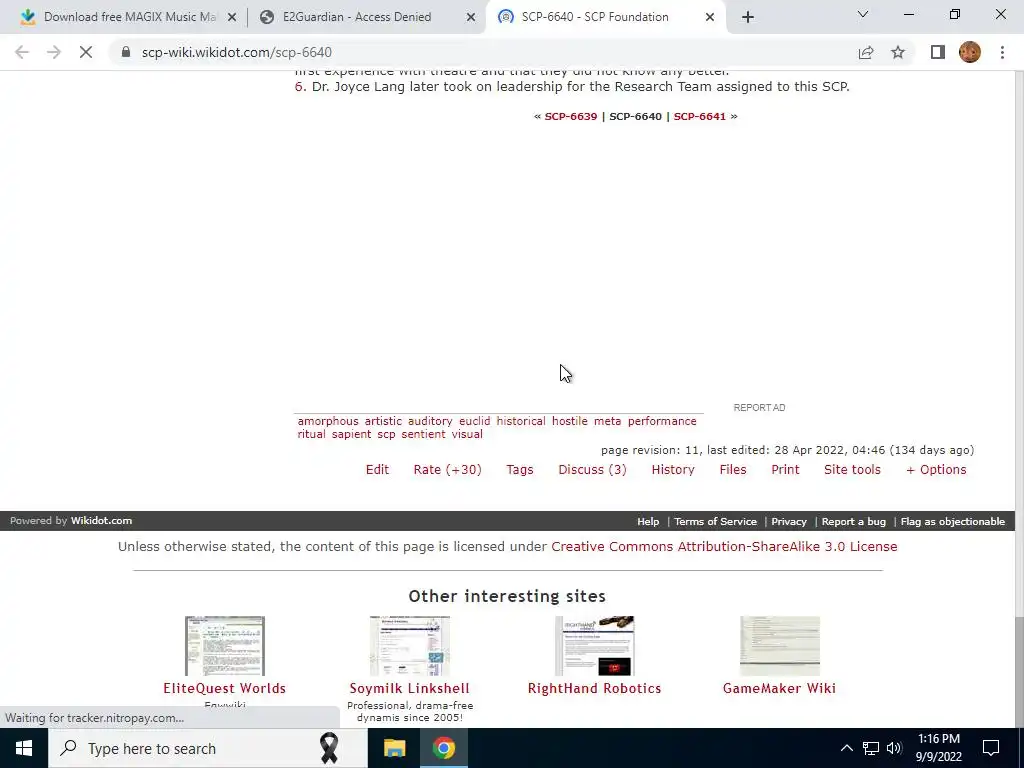The image size is (1024, 768).
Task: Click taskbar search box
Action: pyautogui.click(x=208, y=748)
